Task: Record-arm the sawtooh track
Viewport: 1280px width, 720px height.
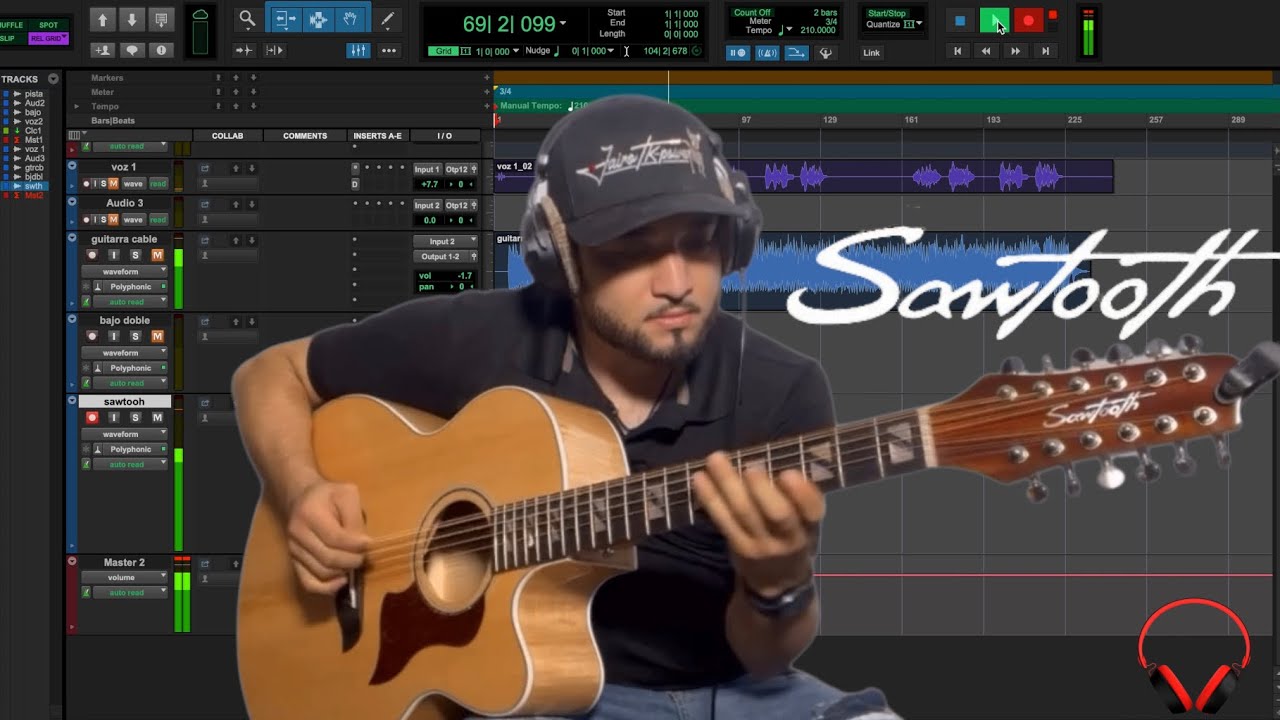Action: [x=92, y=417]
